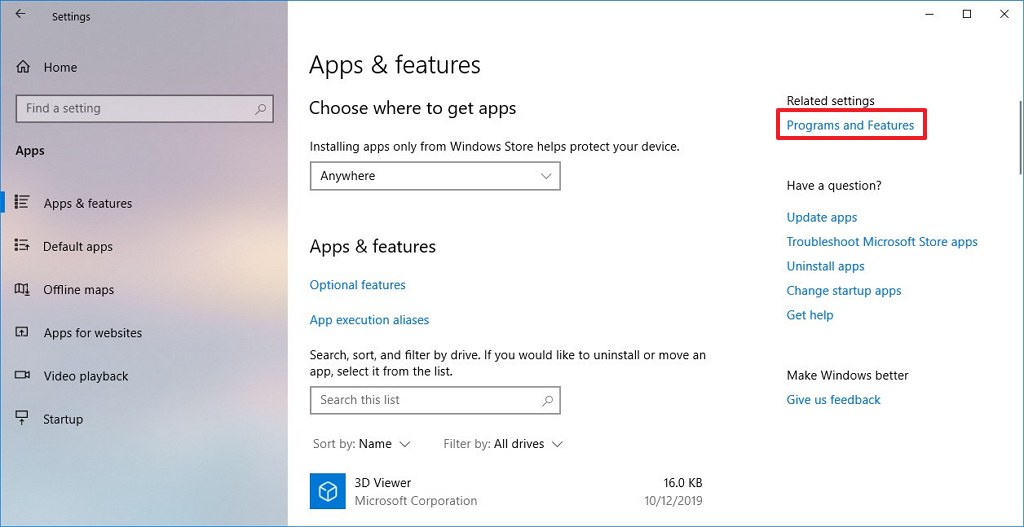Click the Apps for websites icon
Viewport: 1024px width, 527px height.
point(22,332)
